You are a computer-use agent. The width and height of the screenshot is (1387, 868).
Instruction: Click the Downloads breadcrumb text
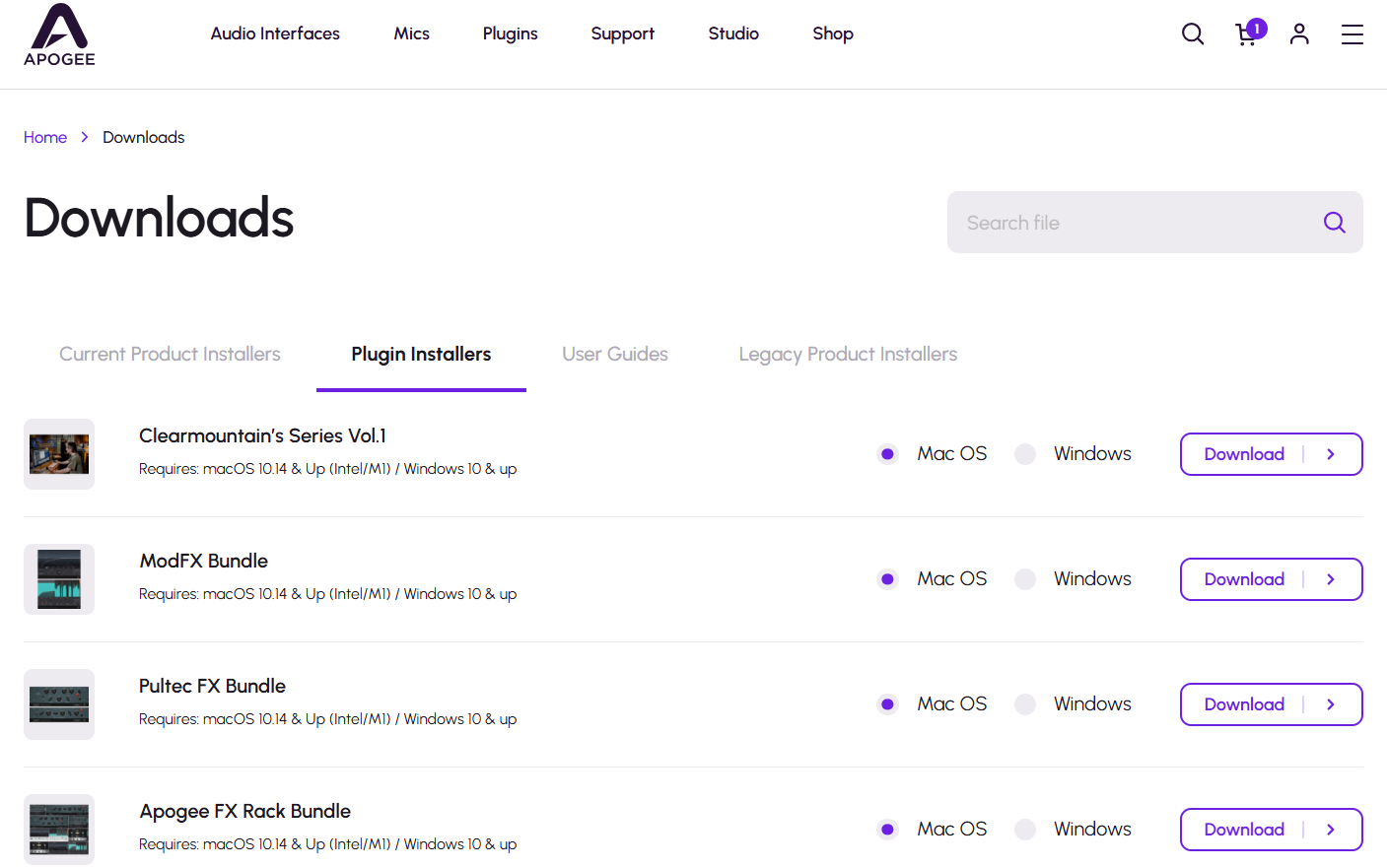[x=144, y=137]
